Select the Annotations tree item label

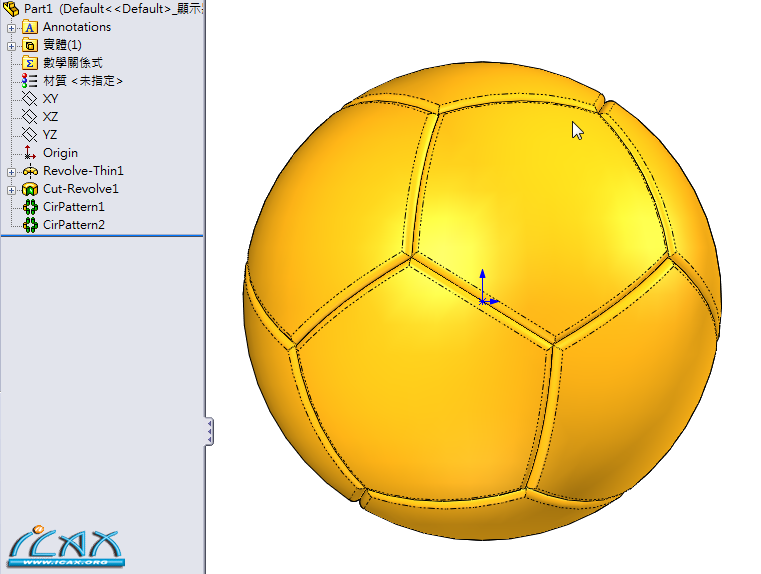[77, 27]
